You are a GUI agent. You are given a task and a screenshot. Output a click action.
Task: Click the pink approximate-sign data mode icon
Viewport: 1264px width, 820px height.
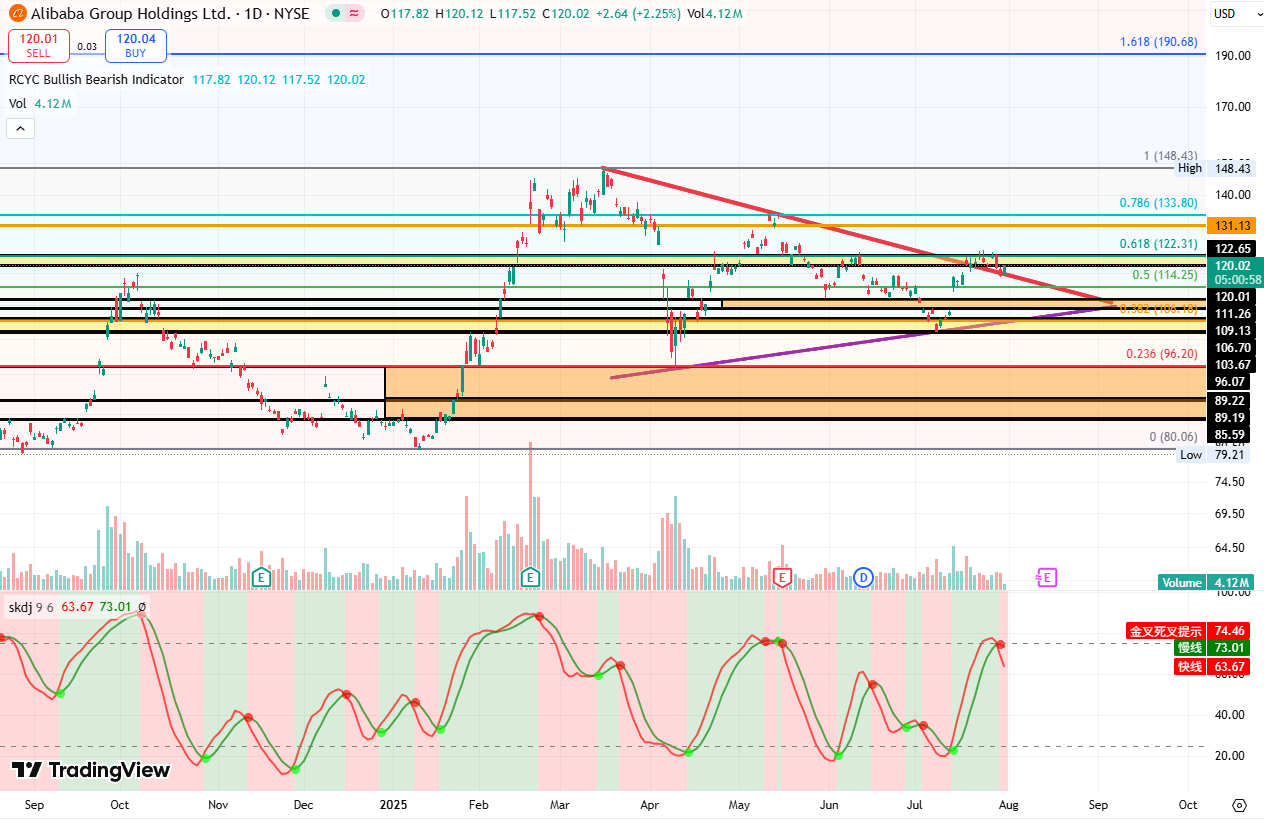pyautogui.click(x=354, y=14)
